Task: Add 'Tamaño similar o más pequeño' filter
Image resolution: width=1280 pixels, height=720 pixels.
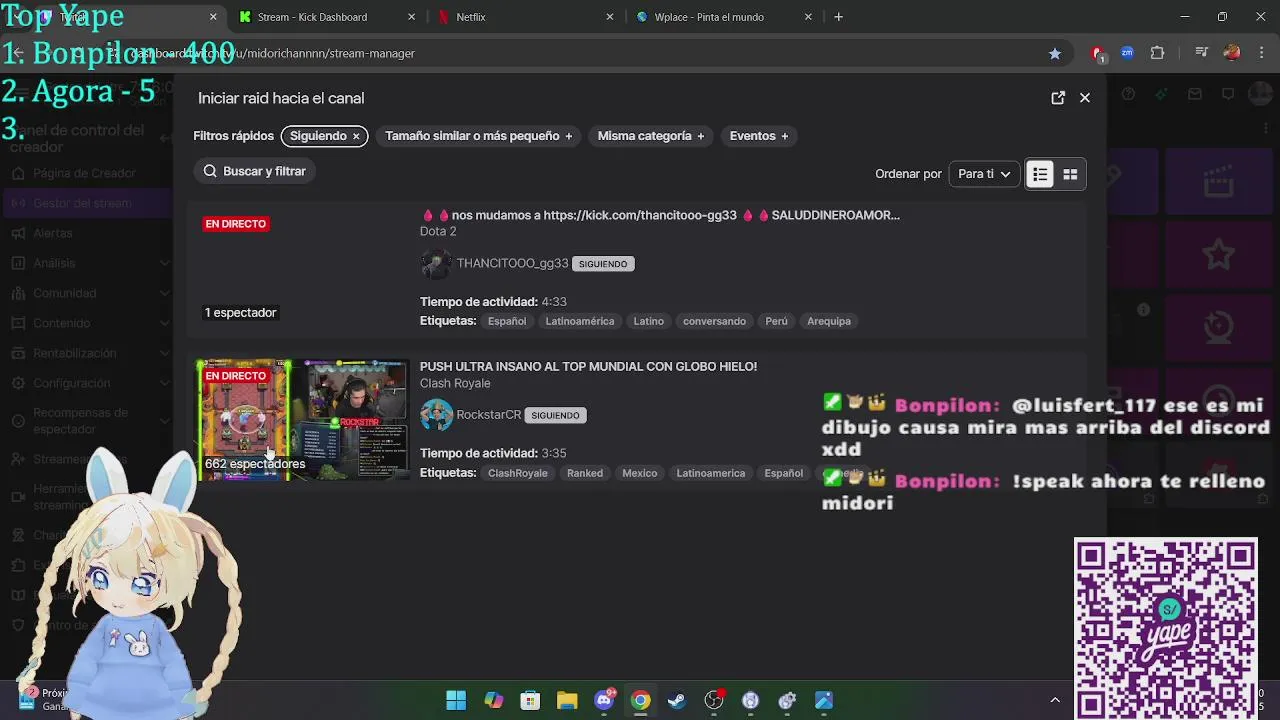Action: [x=479, y=136]
